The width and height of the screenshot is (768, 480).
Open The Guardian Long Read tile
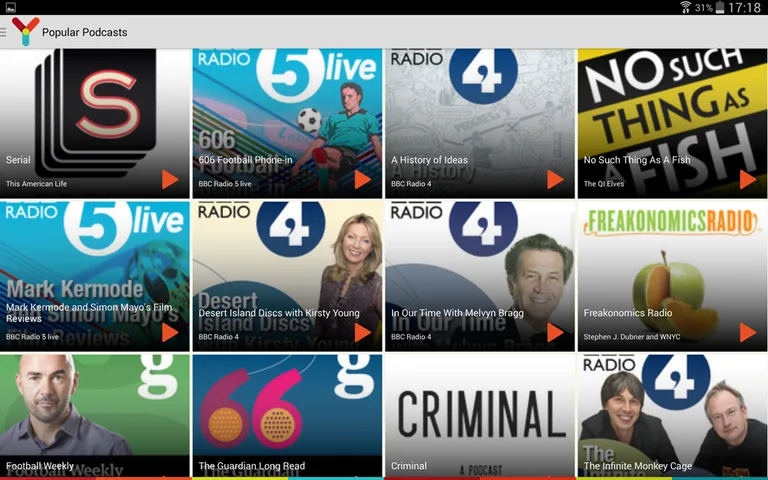coord(287,416)
